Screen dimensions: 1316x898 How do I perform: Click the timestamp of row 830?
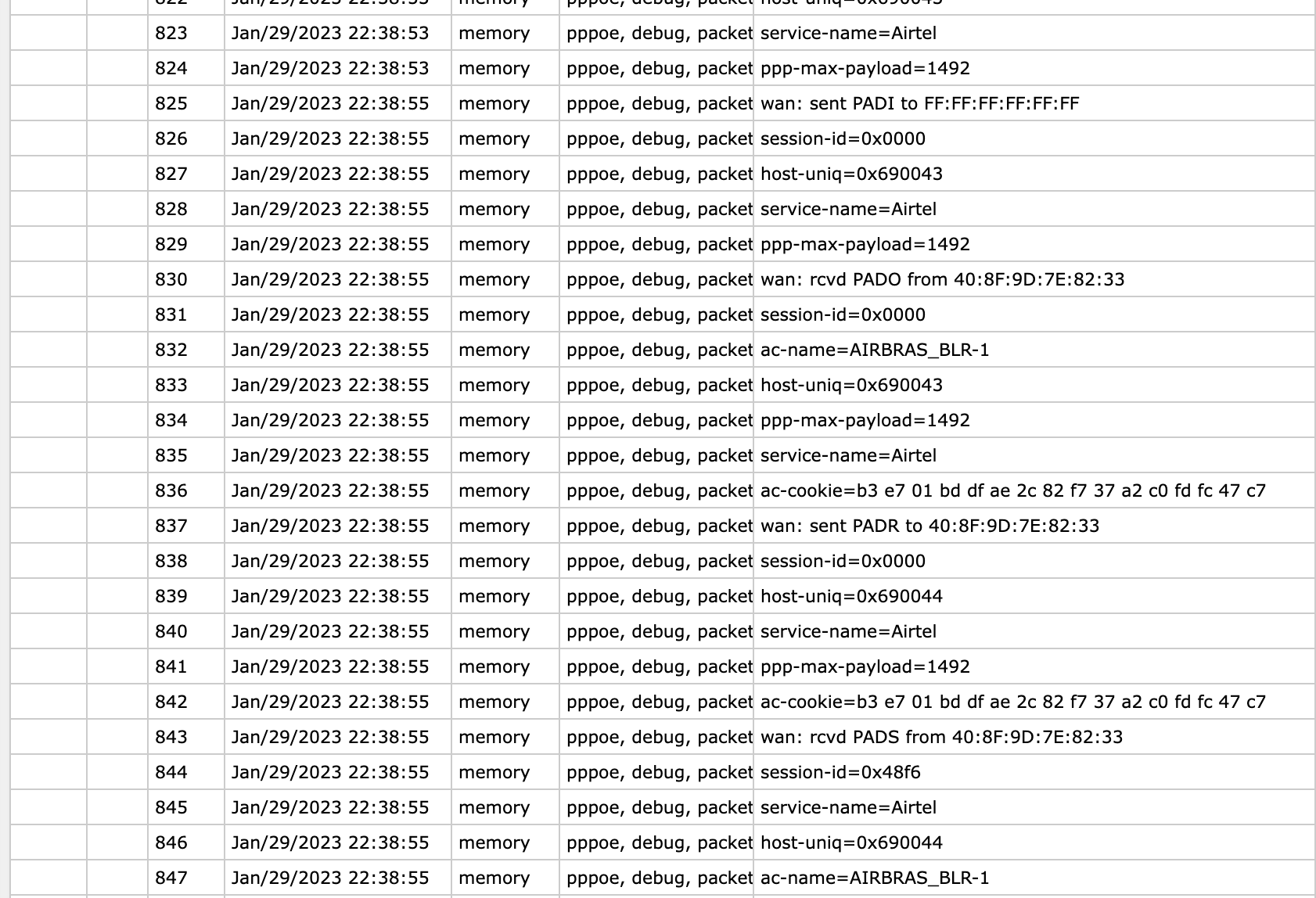point(330,280)
